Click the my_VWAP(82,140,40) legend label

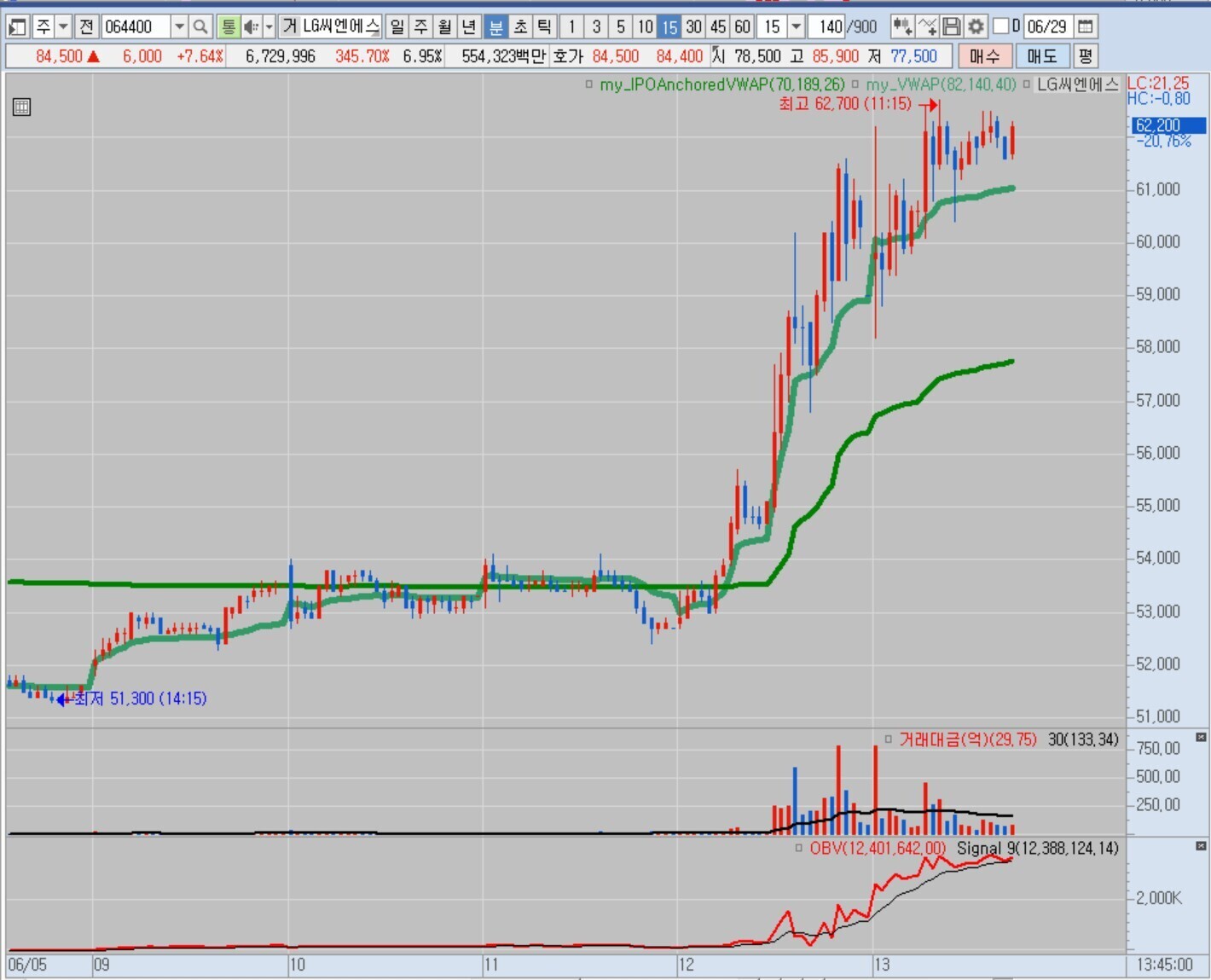[942, 84]
